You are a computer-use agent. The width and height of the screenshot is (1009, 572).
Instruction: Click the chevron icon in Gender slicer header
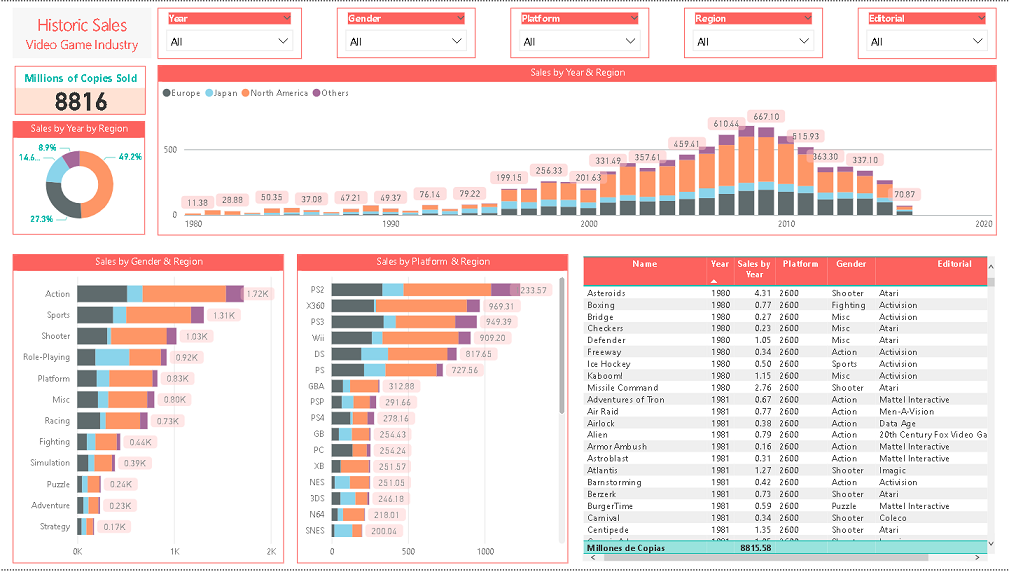(461, 18)
